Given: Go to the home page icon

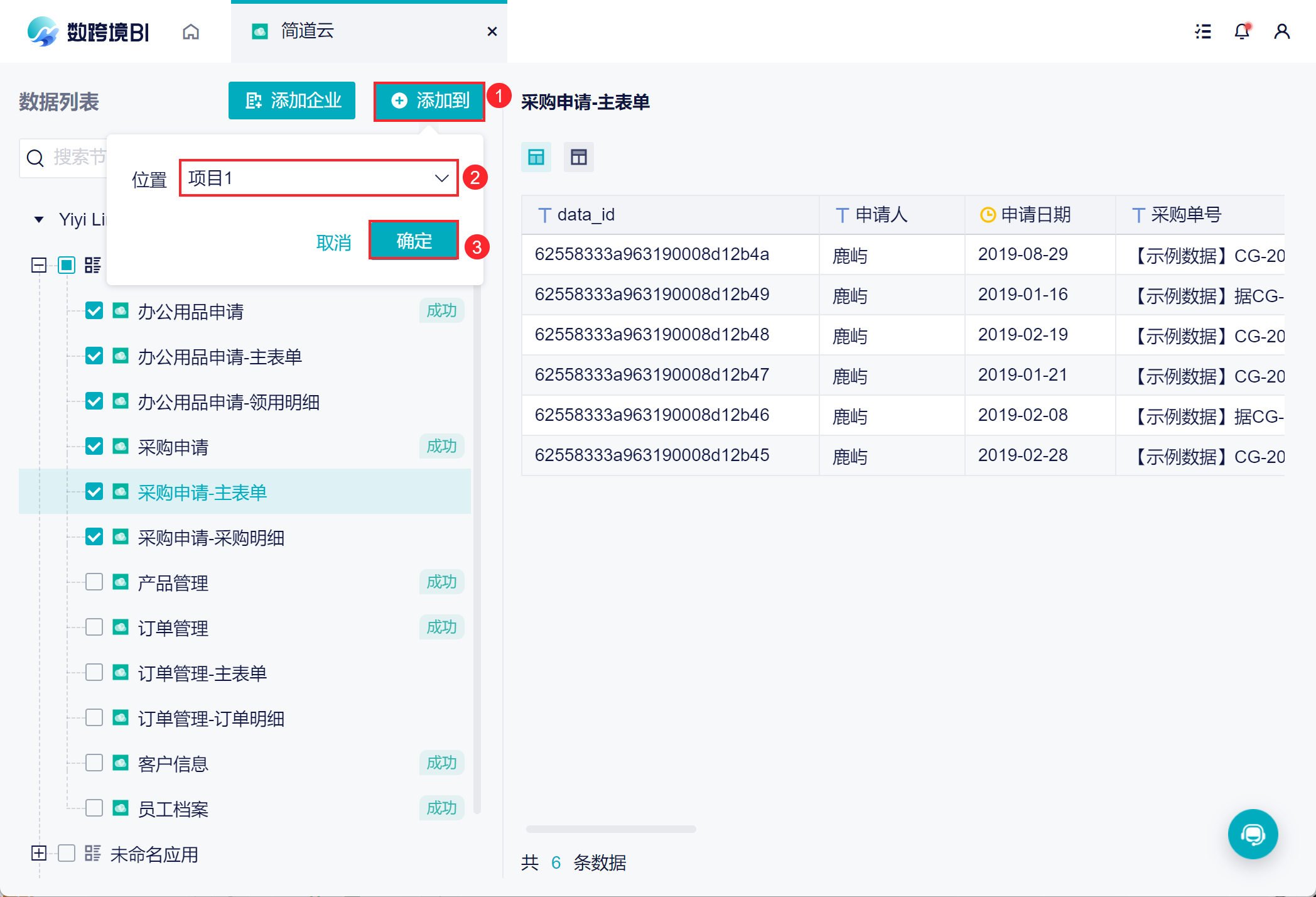Looking at the screenshot, I should click(191, 31).
